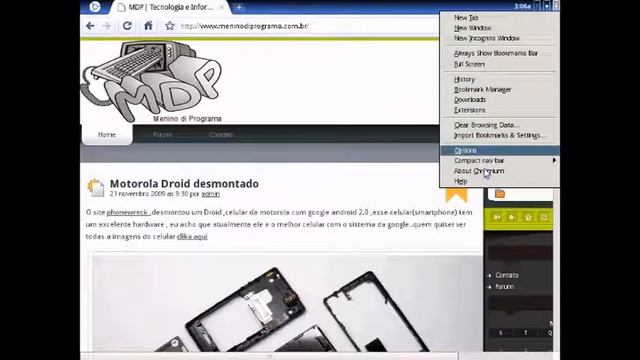Click the Menino di Programa tagline
Screen dimensions: 640x360
pos(187,119)
